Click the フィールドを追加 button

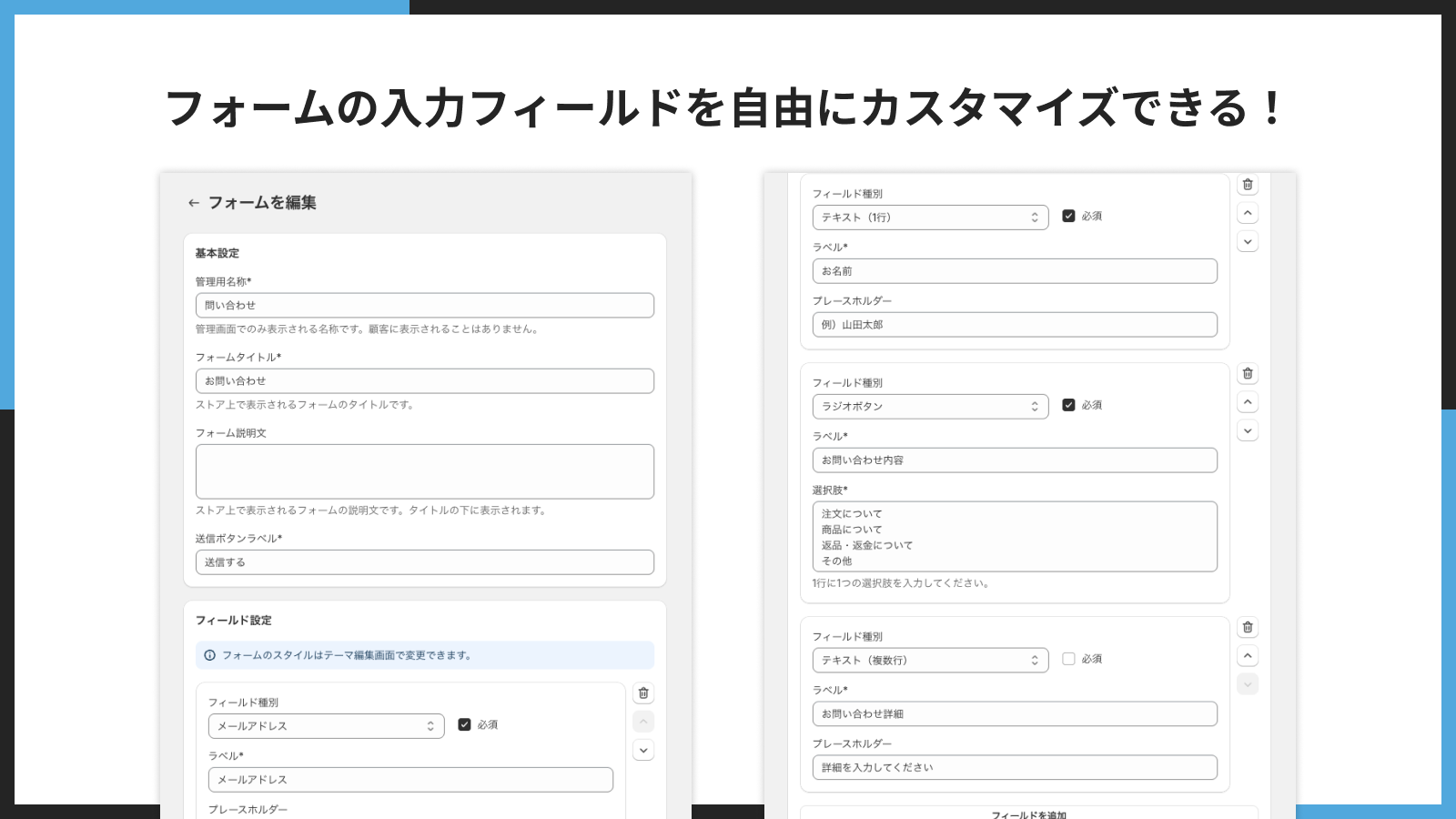(x=1028, y=813)
